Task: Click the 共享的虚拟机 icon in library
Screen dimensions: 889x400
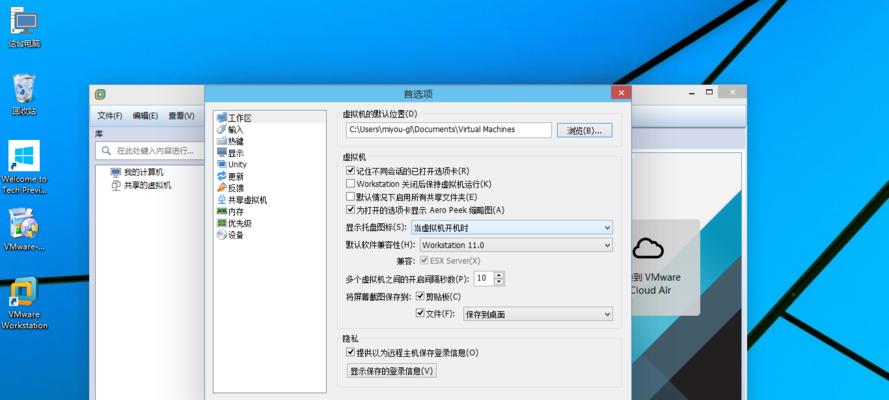Action: point(116,185)
